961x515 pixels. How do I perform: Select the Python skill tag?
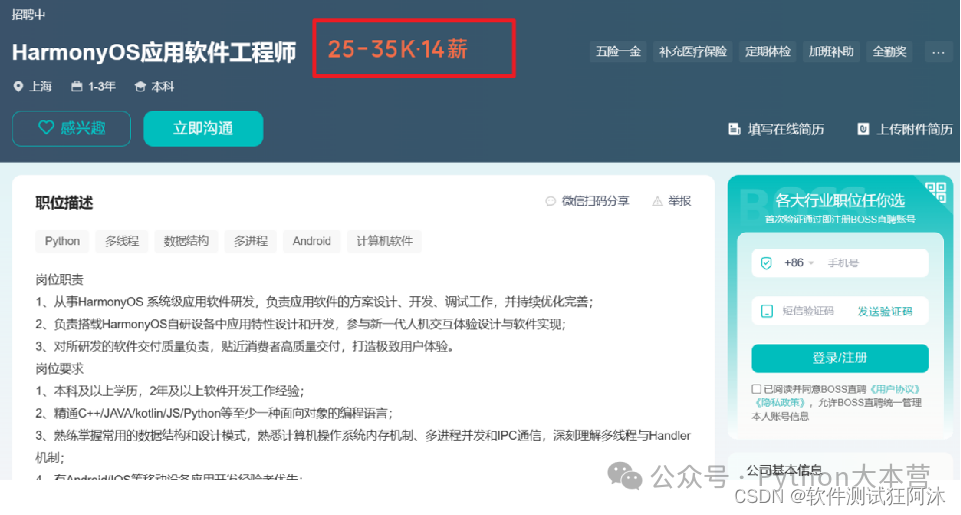click(x=63, y=241)
